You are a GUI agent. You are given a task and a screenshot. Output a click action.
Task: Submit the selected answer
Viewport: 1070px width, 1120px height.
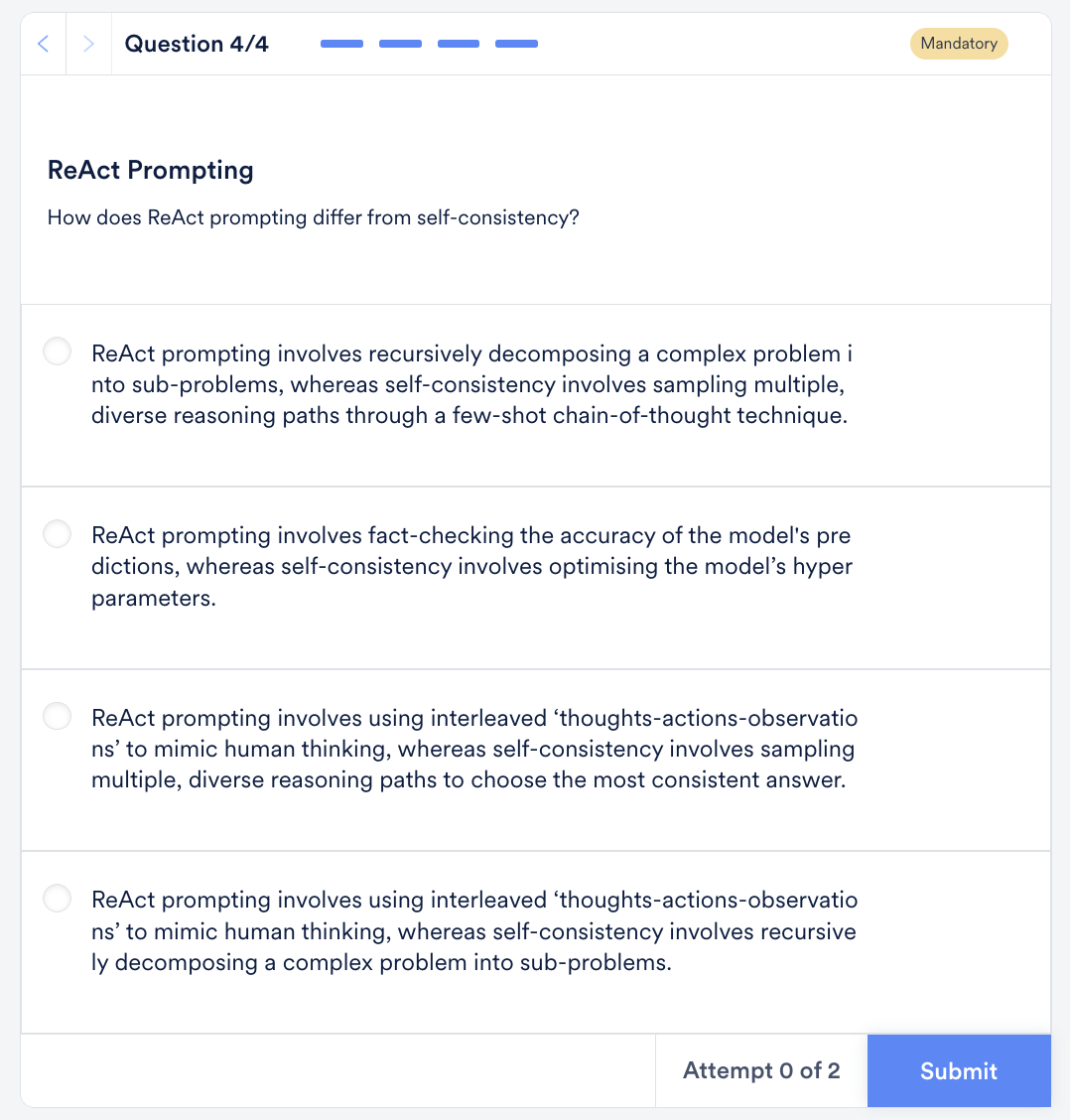[x=958, y=1070]
